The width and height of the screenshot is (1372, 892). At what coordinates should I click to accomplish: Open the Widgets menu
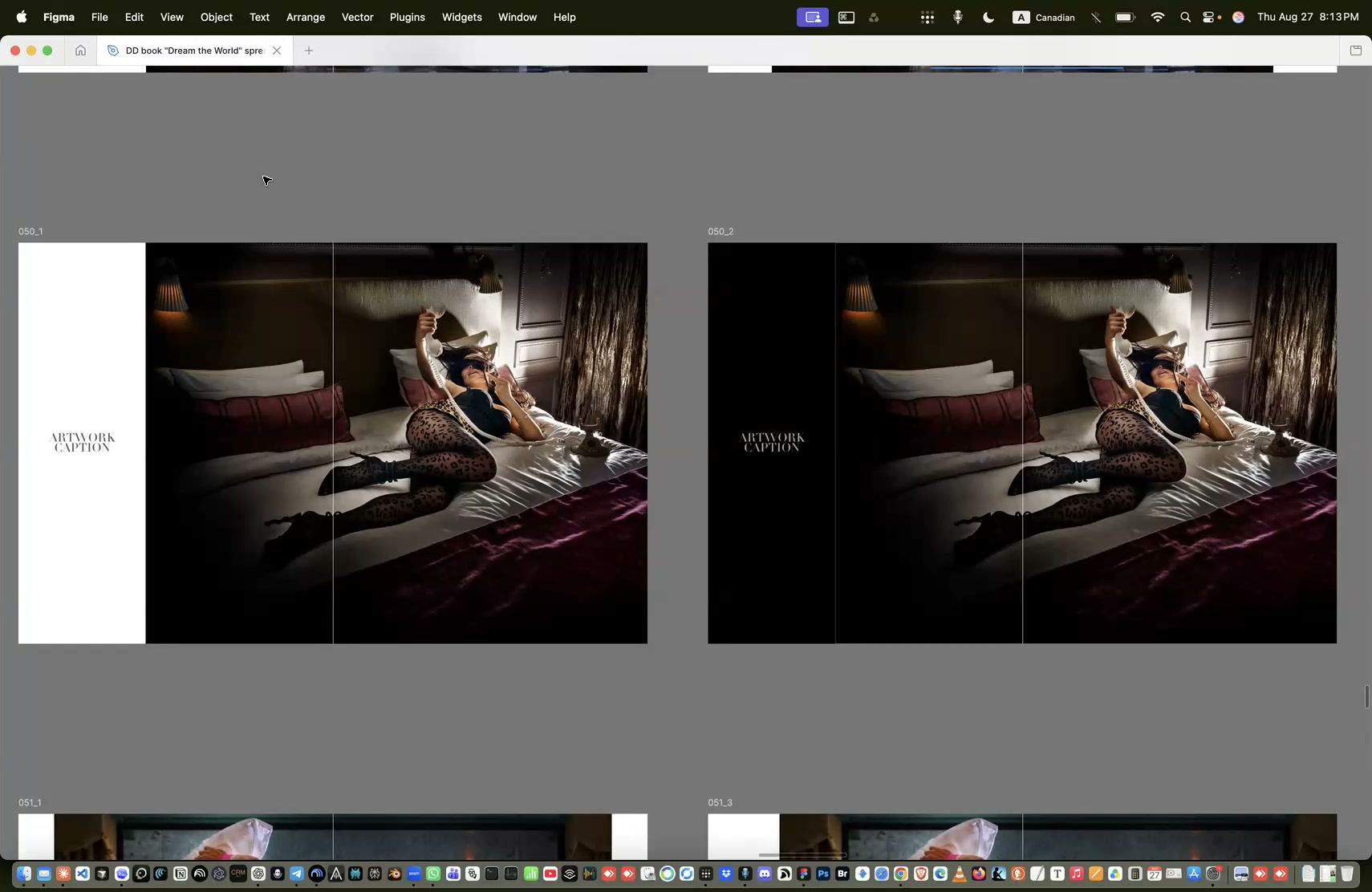click(x=462, y=17)
